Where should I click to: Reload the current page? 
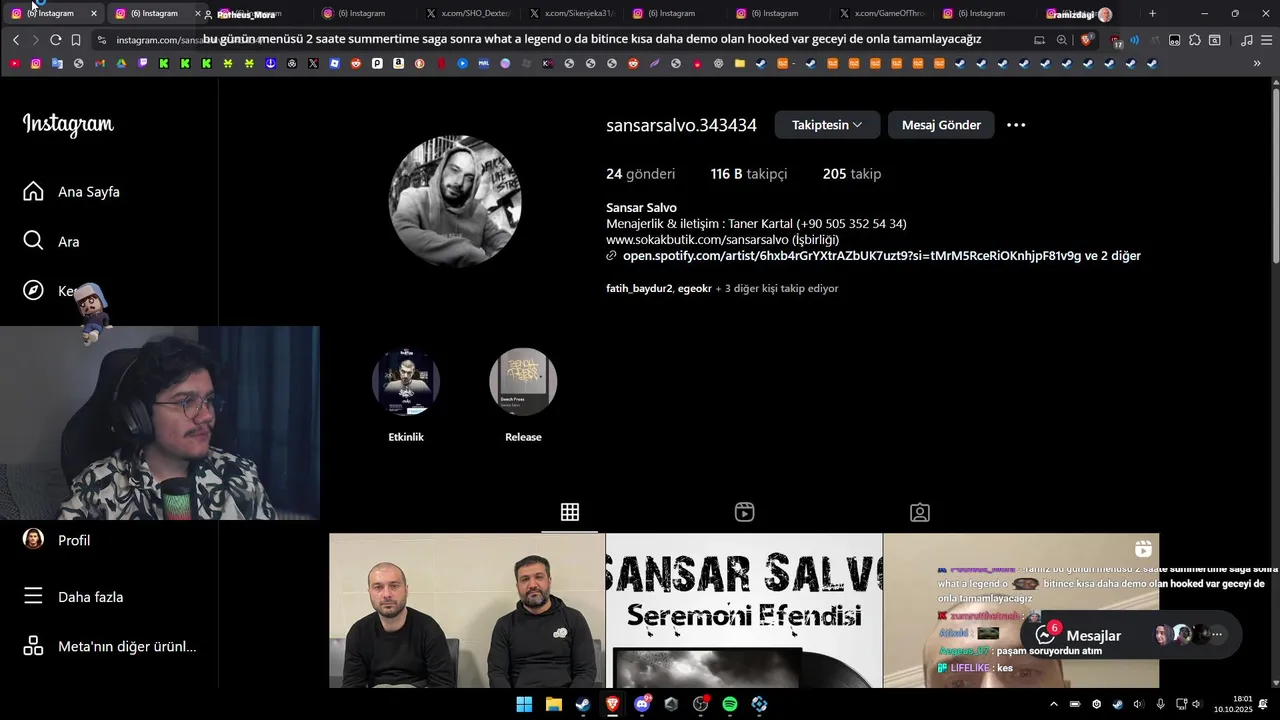pyautogui.click(x=55, y=40)
